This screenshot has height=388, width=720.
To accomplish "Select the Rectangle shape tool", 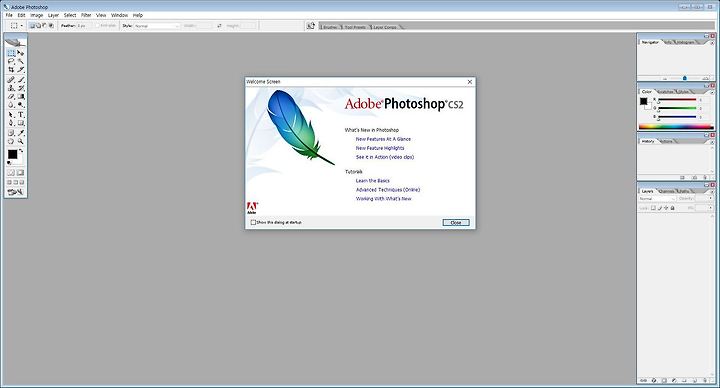I will pos(20,123).
